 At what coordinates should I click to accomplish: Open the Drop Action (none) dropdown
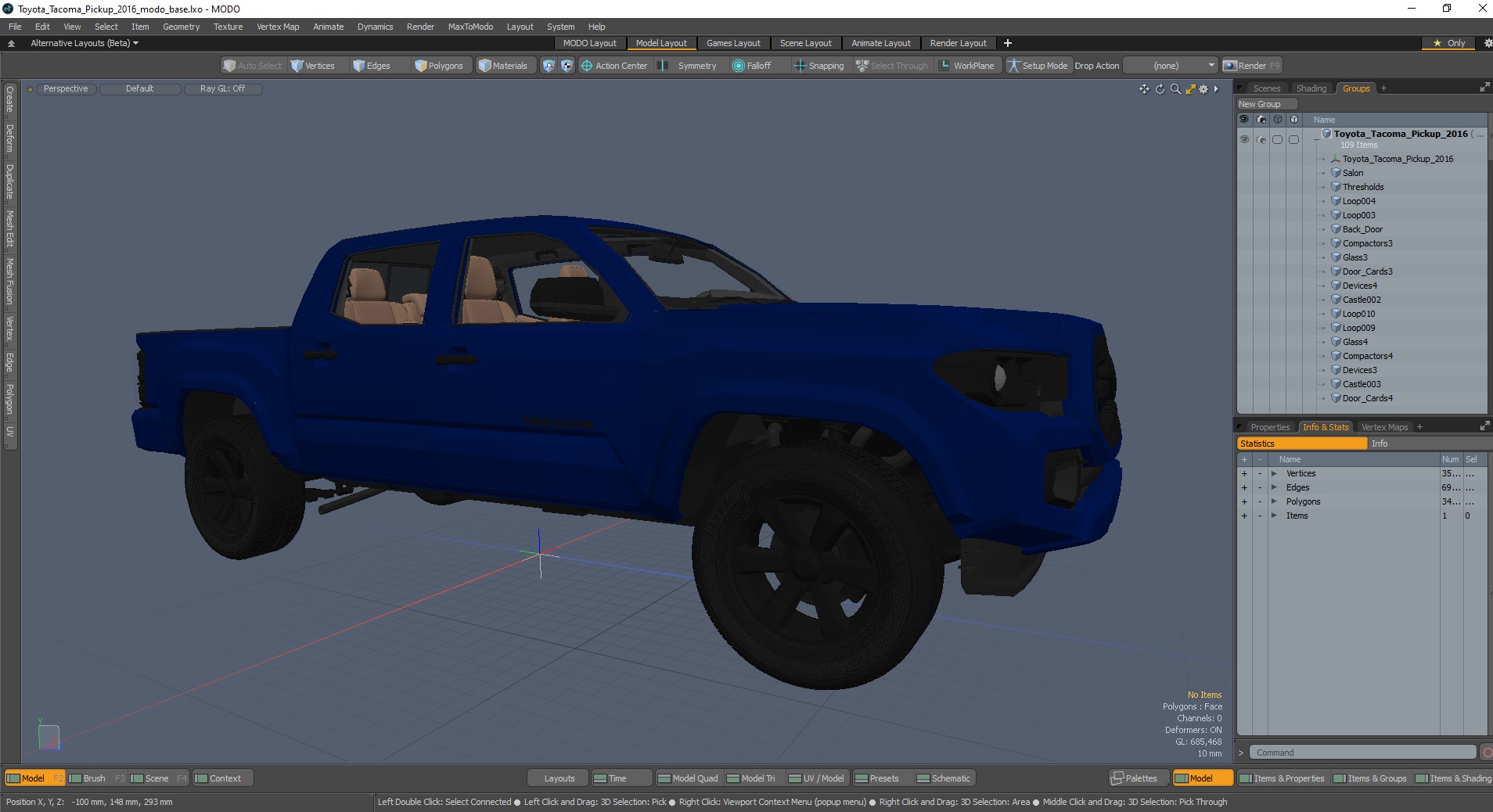[1171, 66]
